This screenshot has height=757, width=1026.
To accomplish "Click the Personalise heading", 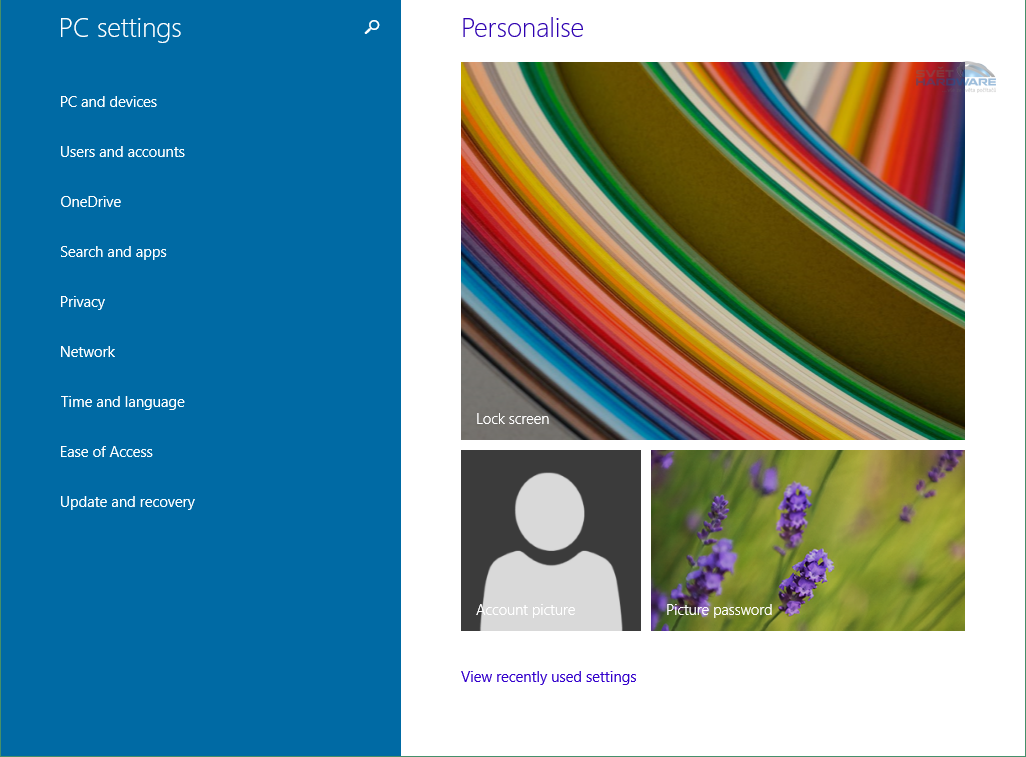I will 522,28.
